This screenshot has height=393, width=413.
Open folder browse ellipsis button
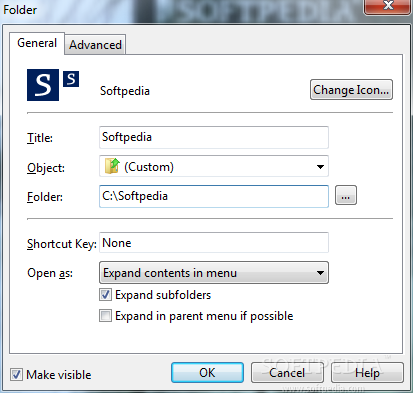[x=346, y=195]
